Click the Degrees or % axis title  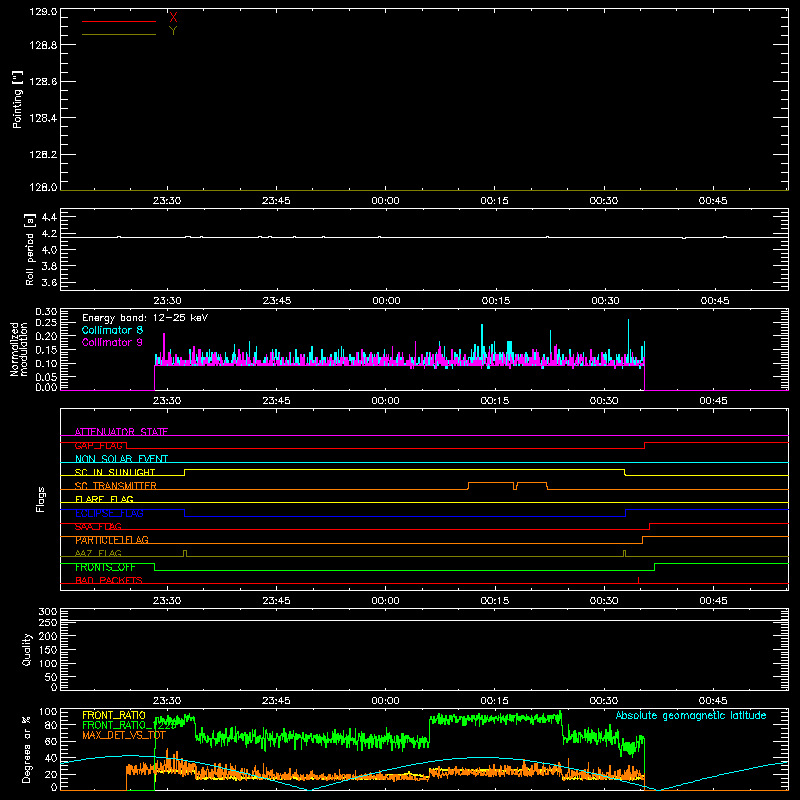coord(27,749)
